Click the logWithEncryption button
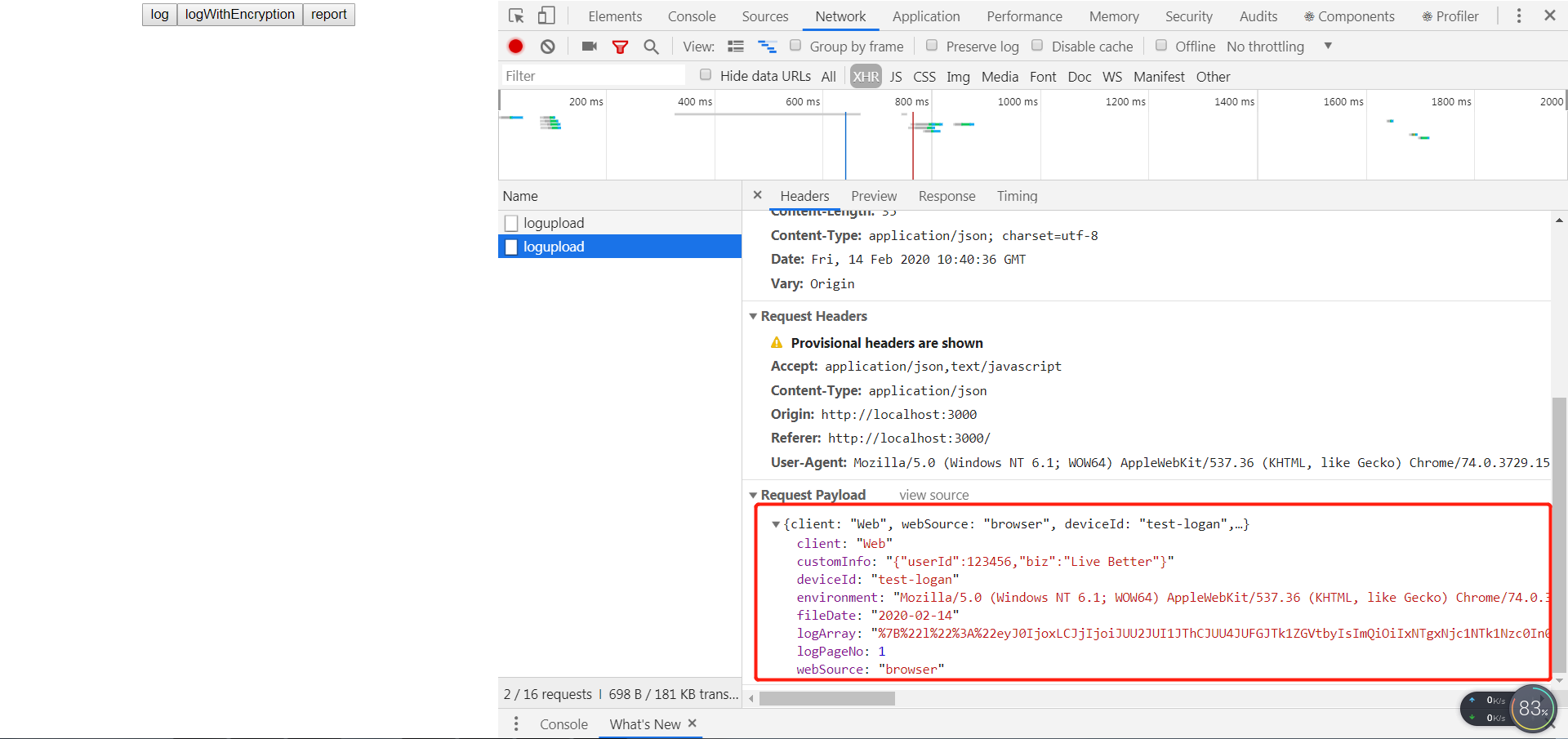This screenshot has height=739, width=1568. 239,15
